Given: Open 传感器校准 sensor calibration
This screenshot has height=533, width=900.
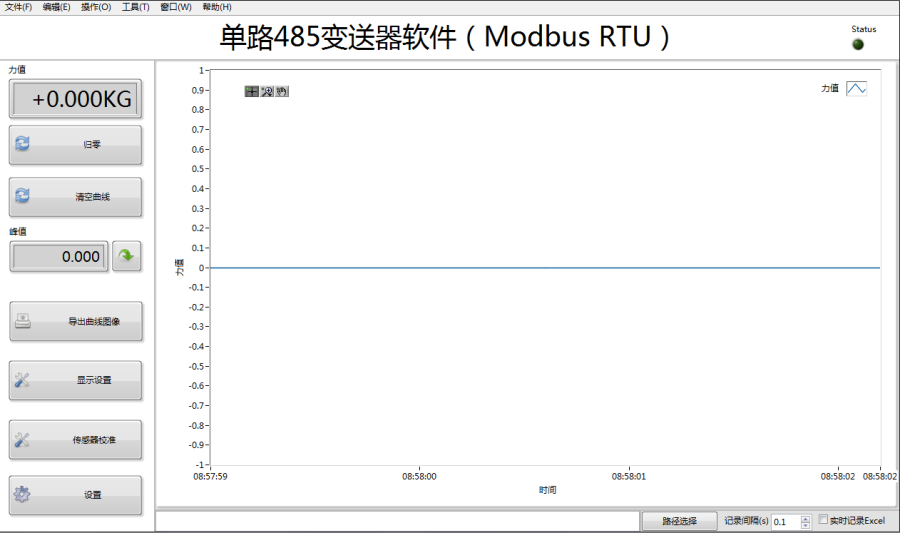Looking at the screenshot, I should tap(76, 440).
